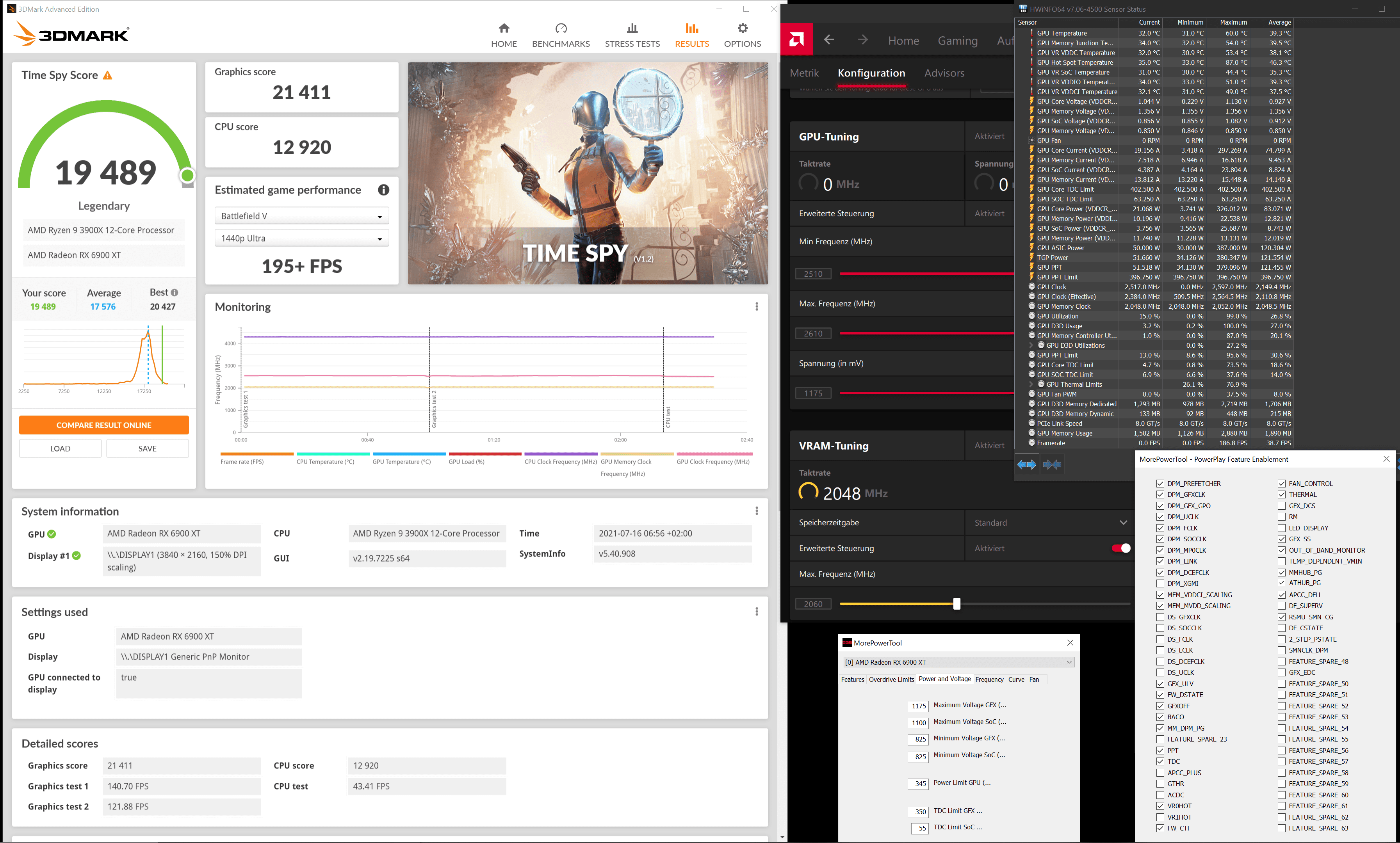Uncheck the FAN_CONTROL feature
The width and height of the screenshot is (1400, 843).
click(x=1281, y=484)
